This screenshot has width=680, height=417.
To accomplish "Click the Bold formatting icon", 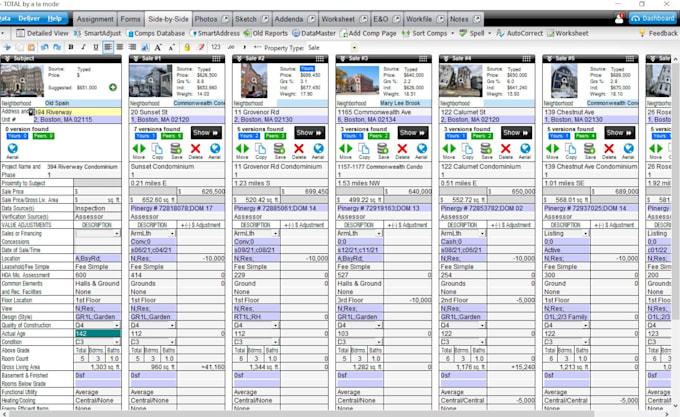I will pyautogui.click(x=71, y=47).
